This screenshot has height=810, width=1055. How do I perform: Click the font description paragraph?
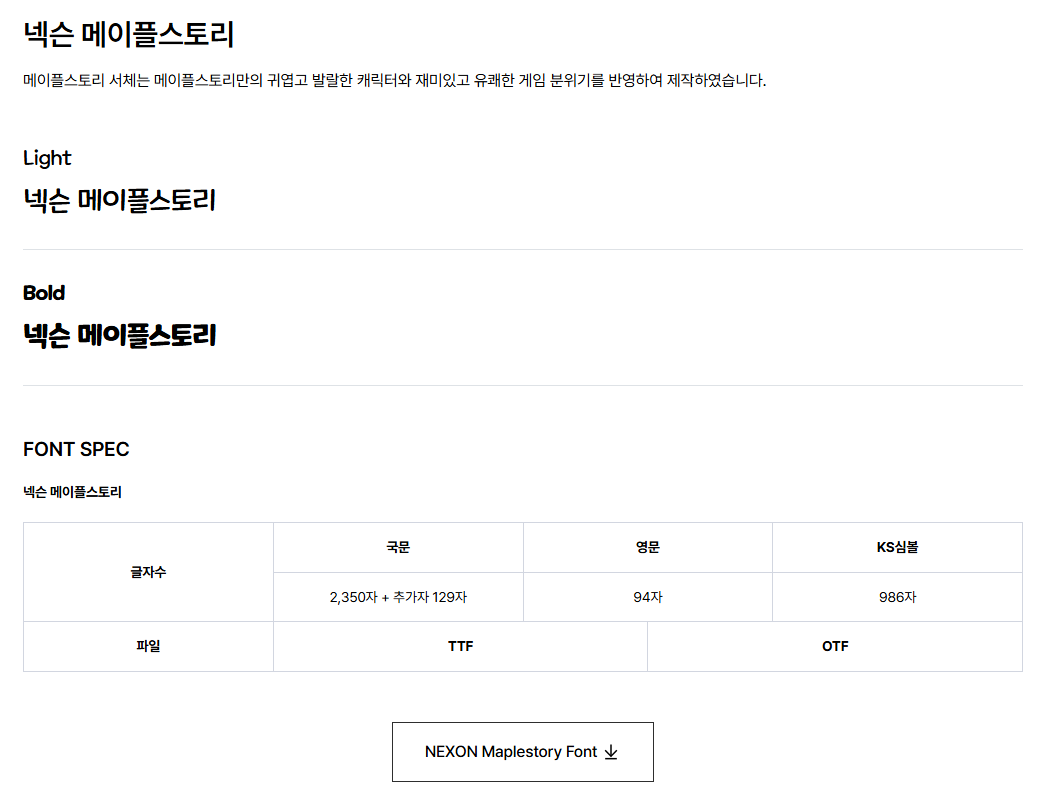[394, 80]
